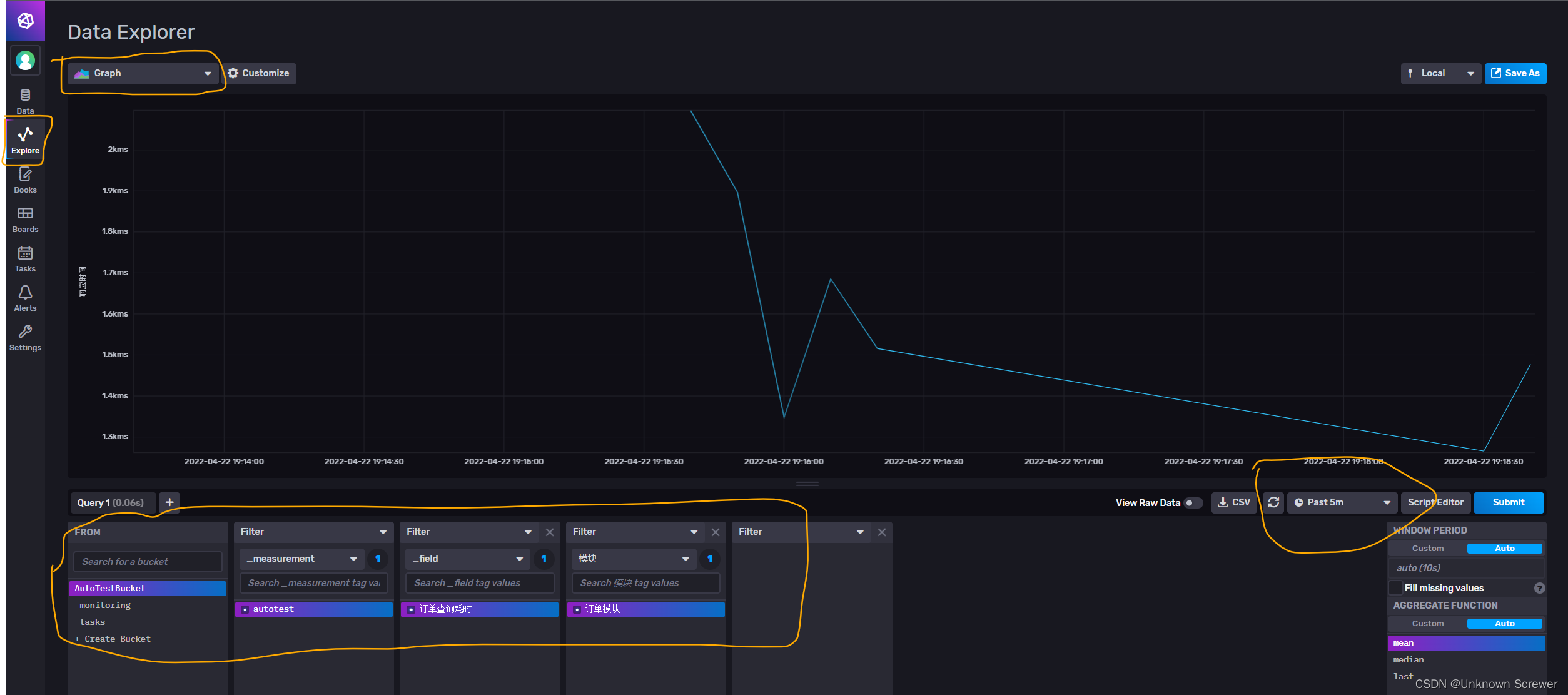Click the Search for a bucket field
This screenshot has width=1568, height=695.
[x=148, y=562]
